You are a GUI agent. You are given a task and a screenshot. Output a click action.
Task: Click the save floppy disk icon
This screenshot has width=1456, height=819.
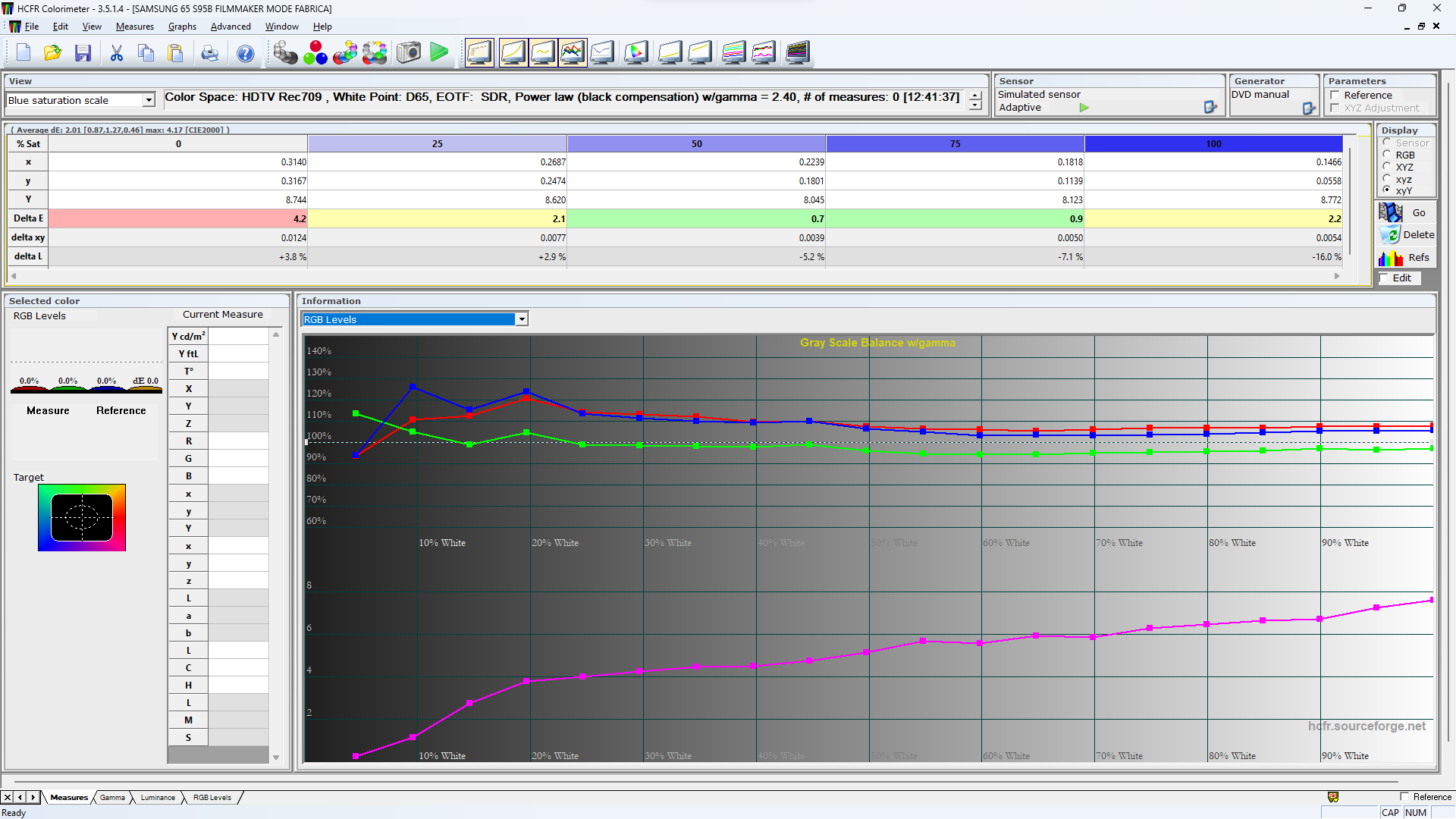point(83,53)
